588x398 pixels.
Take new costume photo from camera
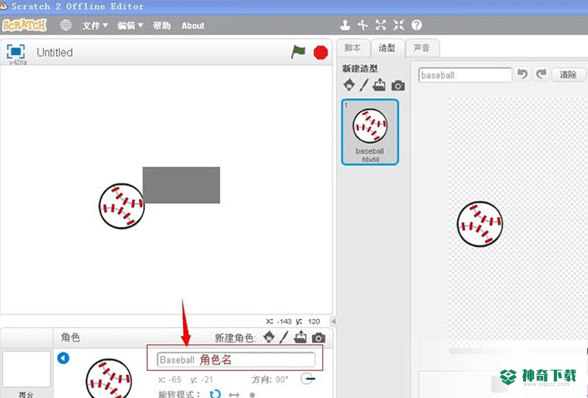click(398, 86)
